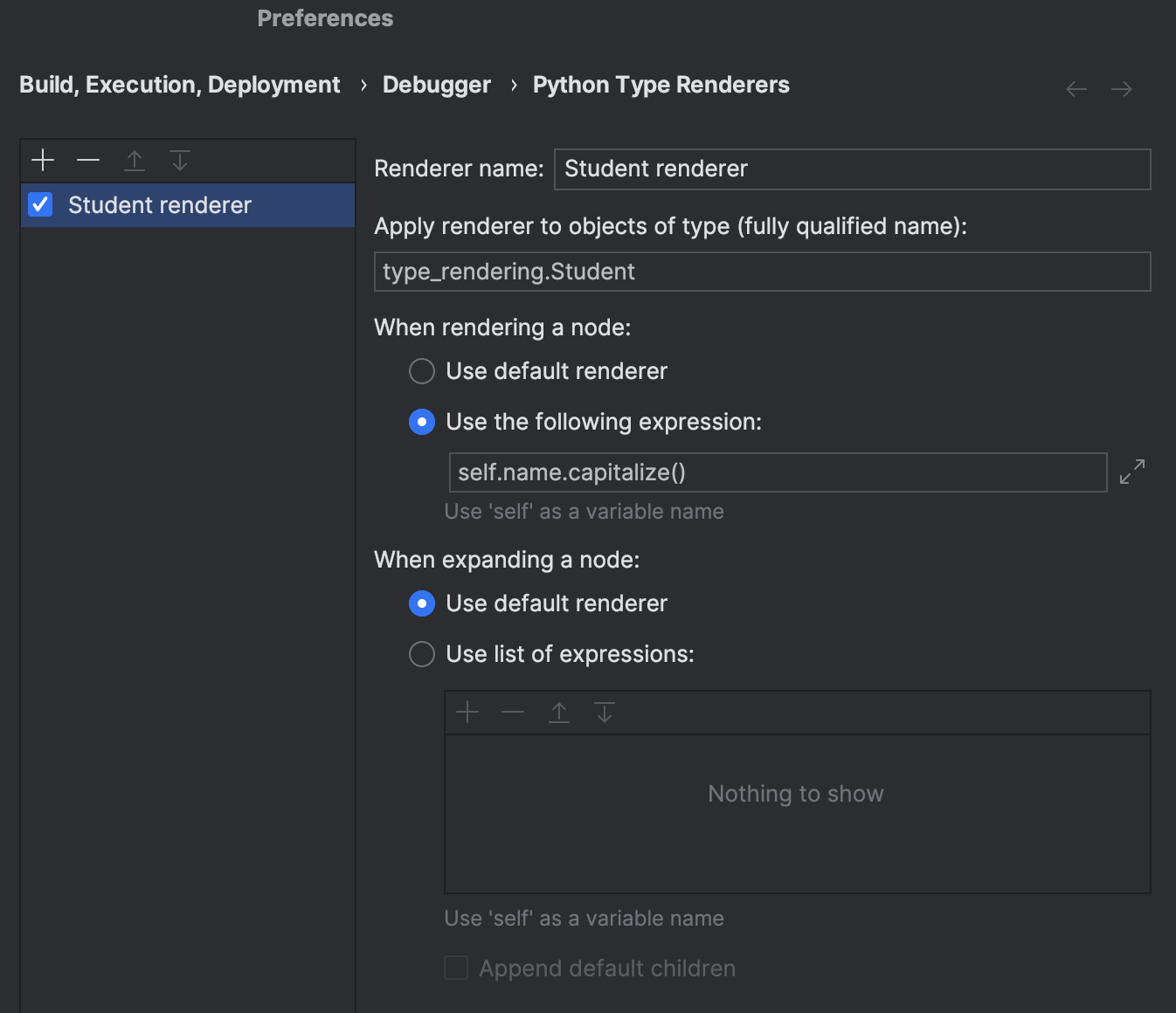Open the Debugger breadcrumb section

tap(437, 84)
